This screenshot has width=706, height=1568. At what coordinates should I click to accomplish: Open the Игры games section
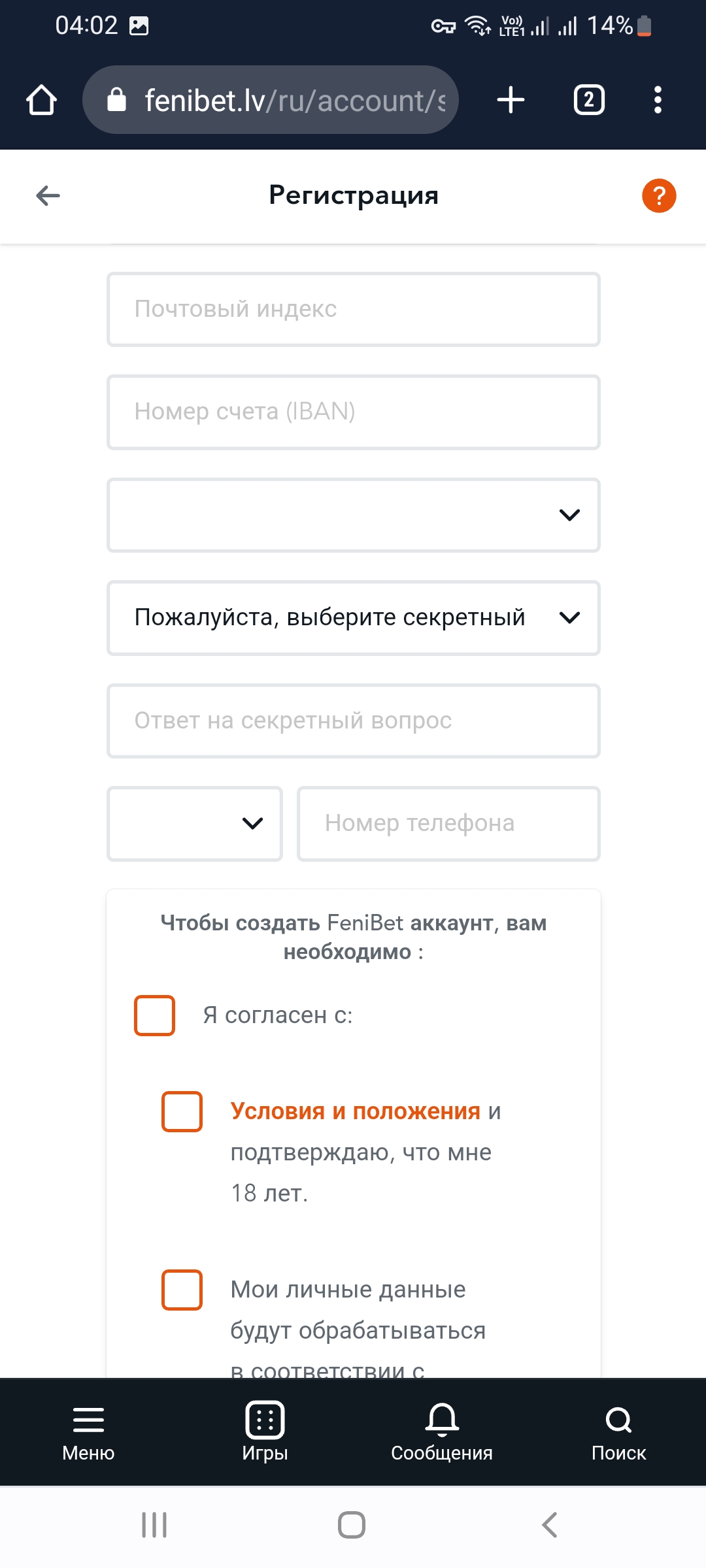265,1431
